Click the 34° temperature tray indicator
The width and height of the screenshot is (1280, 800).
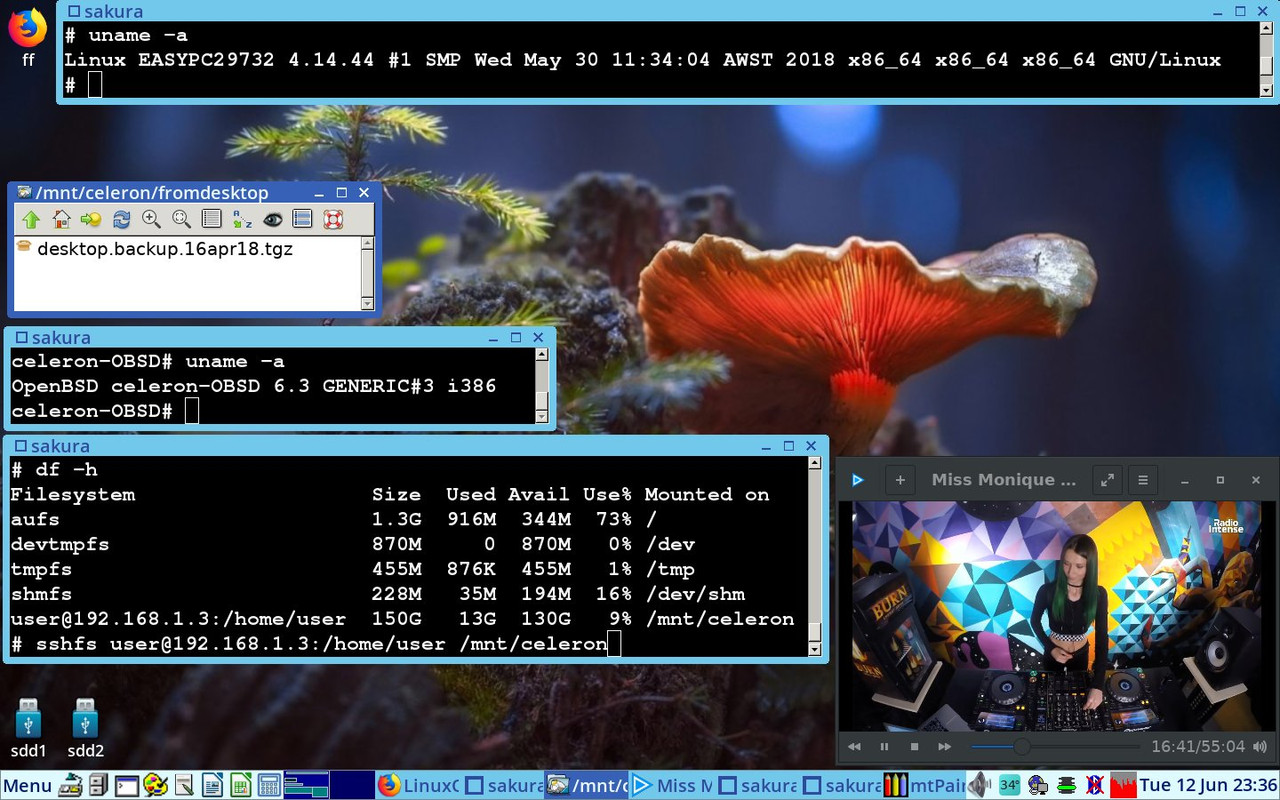point(1009,786)
